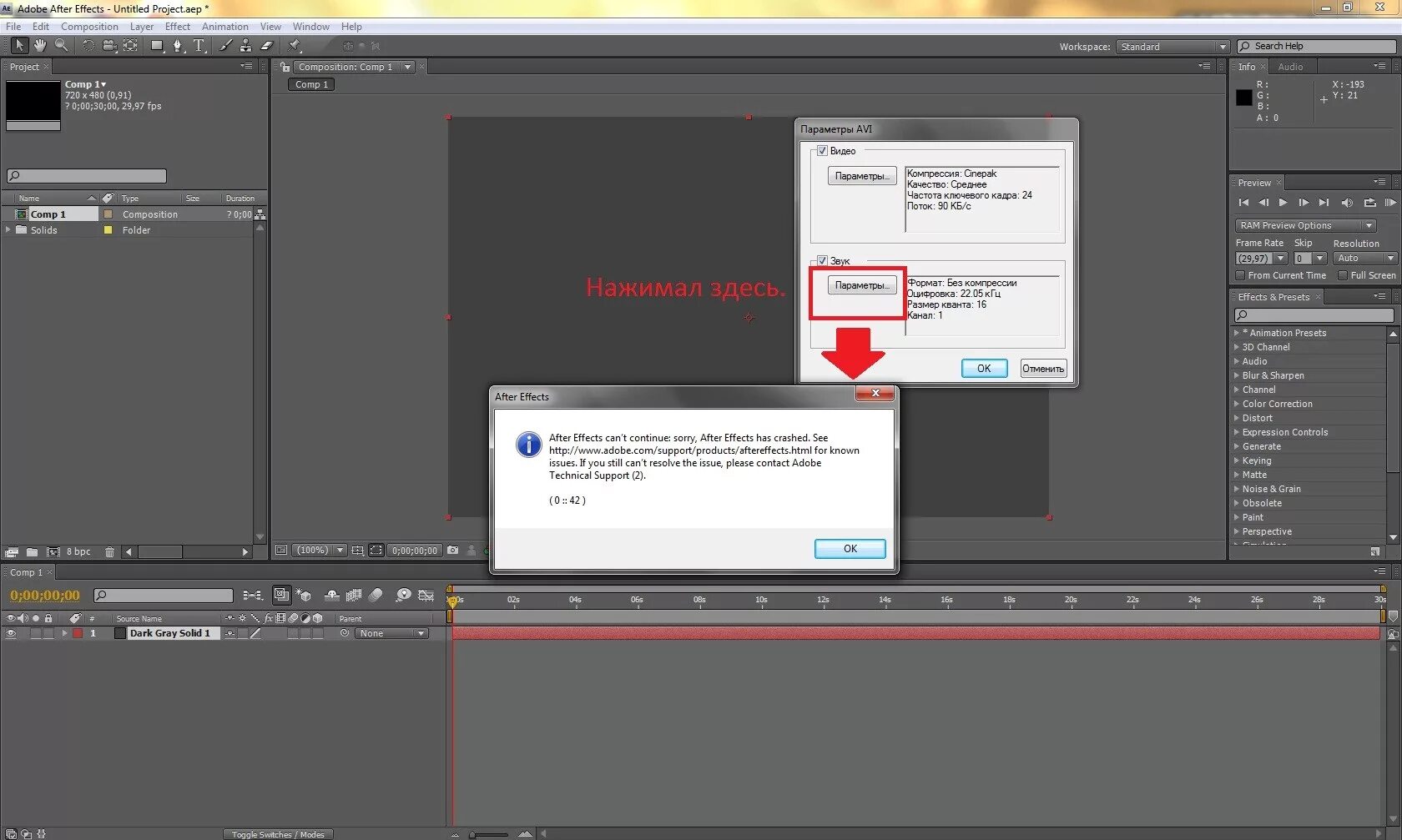
Task: Select the Hand tool
Action: click(40, 46)
